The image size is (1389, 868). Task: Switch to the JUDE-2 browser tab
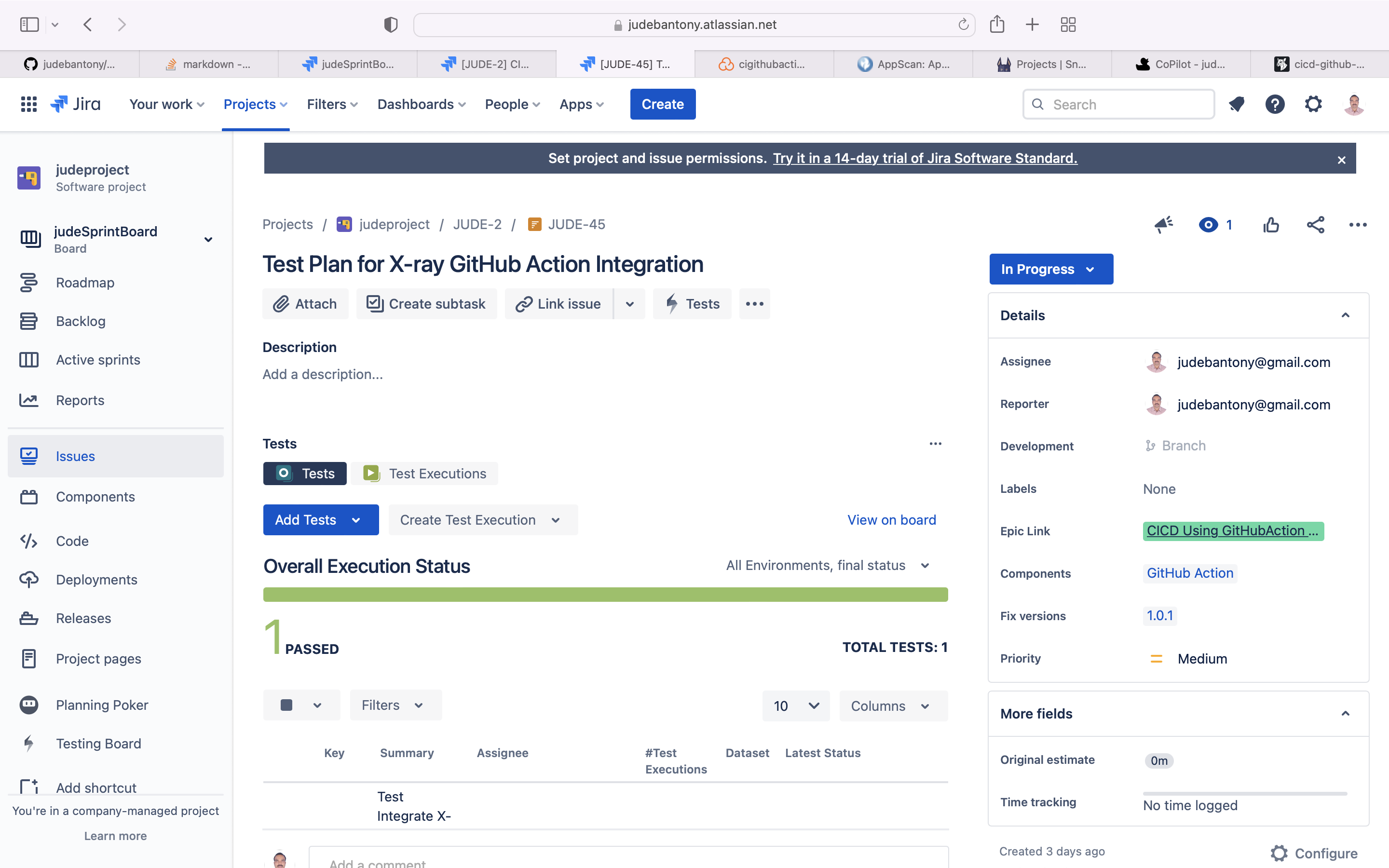point(487,64)
